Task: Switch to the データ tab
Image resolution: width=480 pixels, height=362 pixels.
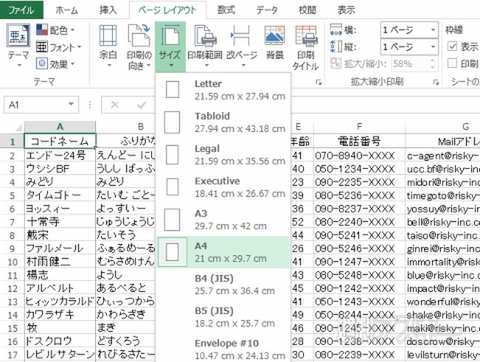Action: [266, 10]
